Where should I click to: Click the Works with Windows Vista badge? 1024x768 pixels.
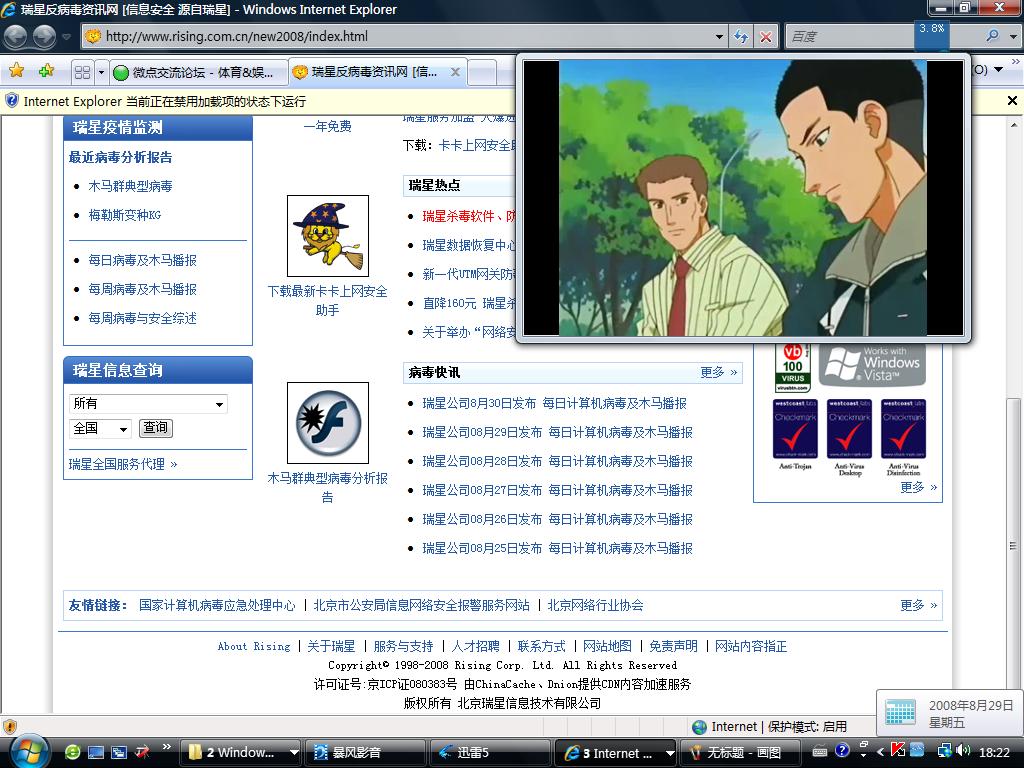click(872, 365)
